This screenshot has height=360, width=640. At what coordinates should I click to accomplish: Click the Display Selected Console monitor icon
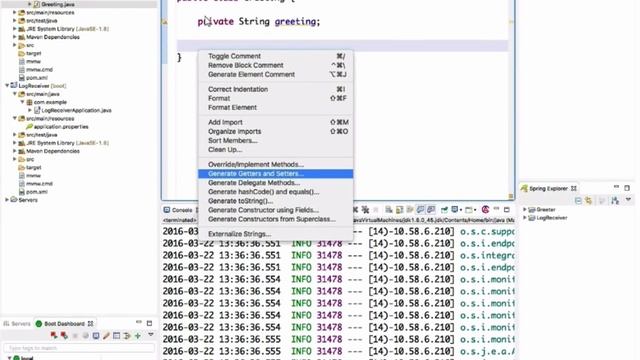[x=455, y=210]
